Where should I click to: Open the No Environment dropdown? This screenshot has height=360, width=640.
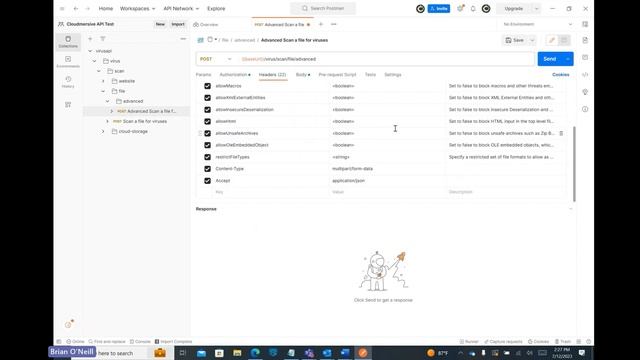(x=537, y=24)
